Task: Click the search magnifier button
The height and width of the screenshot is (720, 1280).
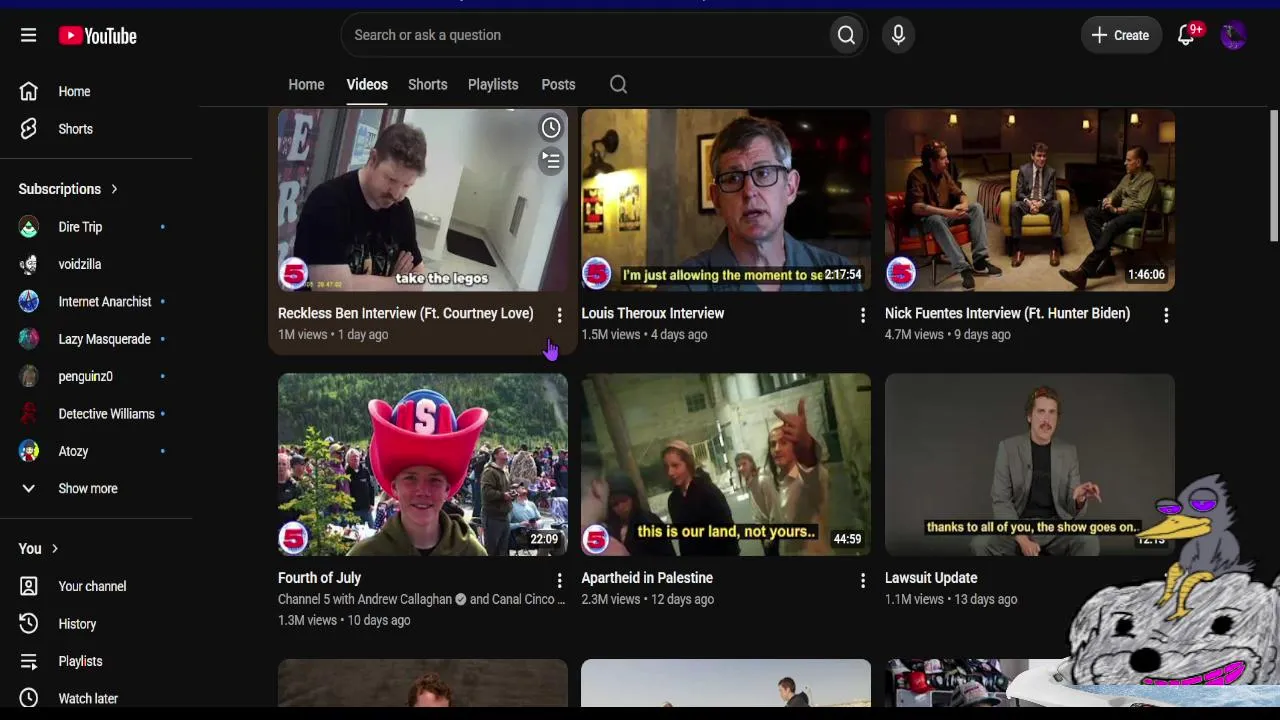Action: [846, 35]
